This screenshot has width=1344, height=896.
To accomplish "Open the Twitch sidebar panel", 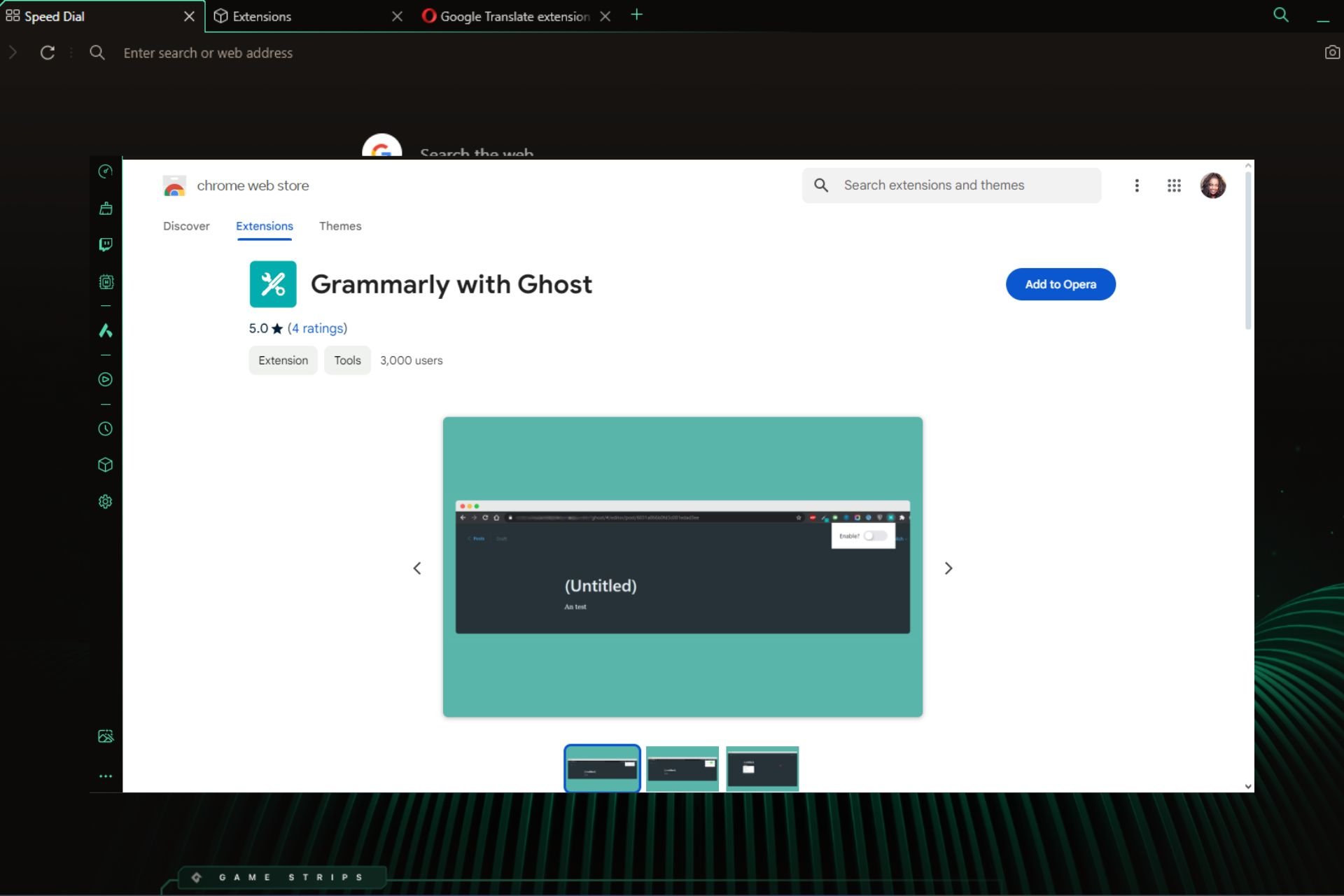I will tap(106, 244).
